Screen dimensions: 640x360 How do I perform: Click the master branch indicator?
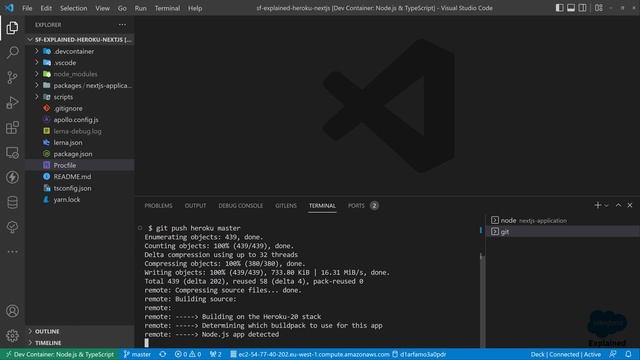pos(137,354)
